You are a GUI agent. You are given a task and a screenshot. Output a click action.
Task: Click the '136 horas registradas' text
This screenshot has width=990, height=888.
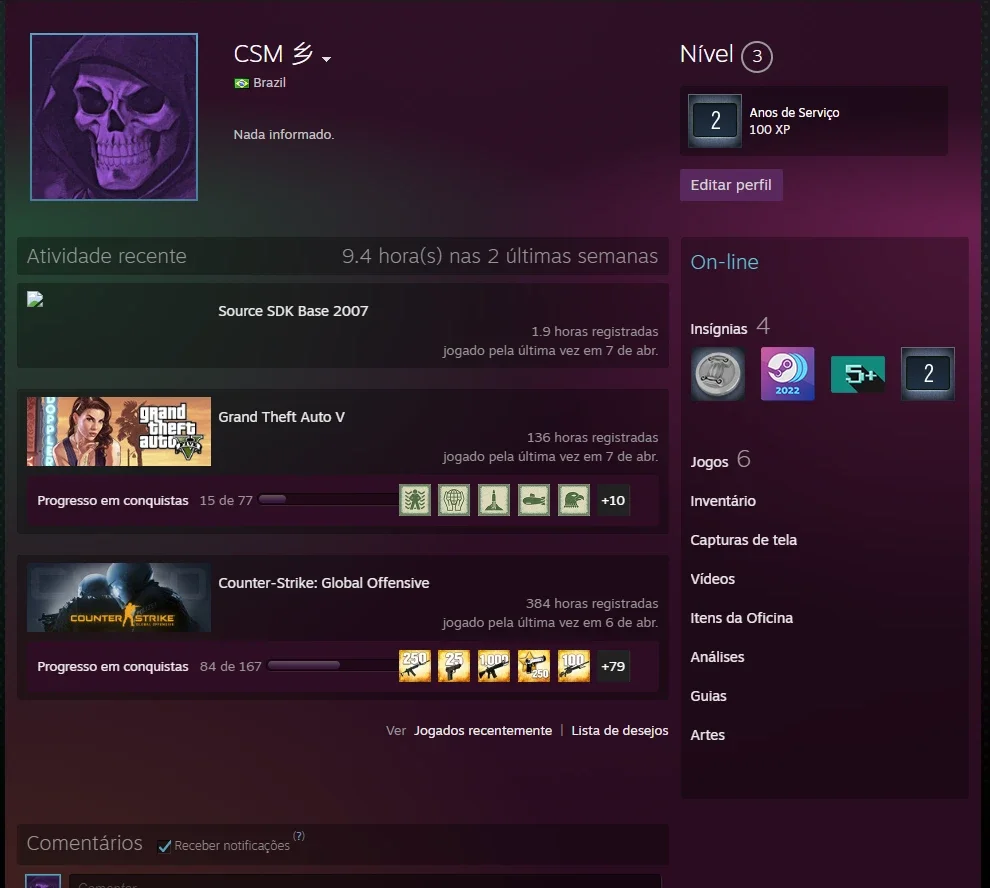[x=592, y=437]
